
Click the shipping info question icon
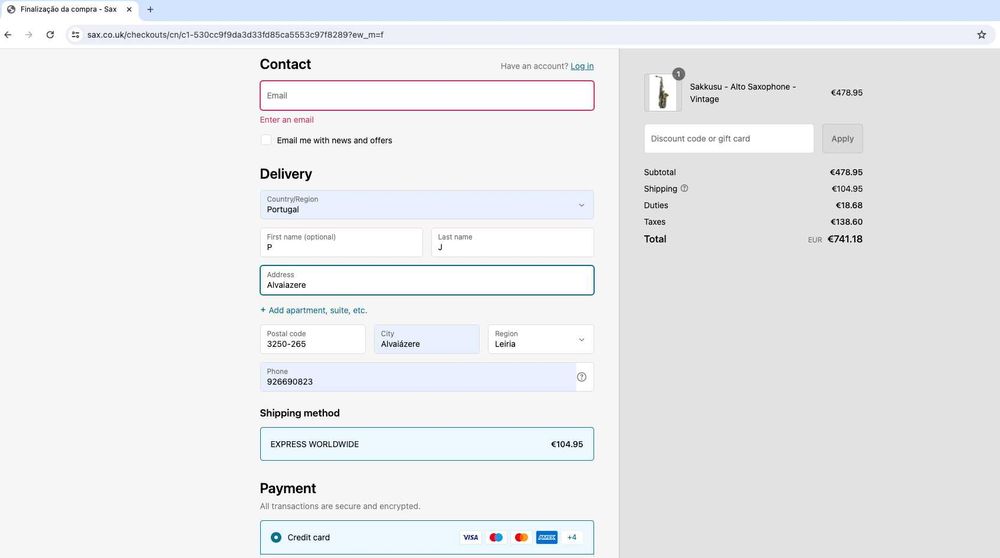[x=684, y=188]
